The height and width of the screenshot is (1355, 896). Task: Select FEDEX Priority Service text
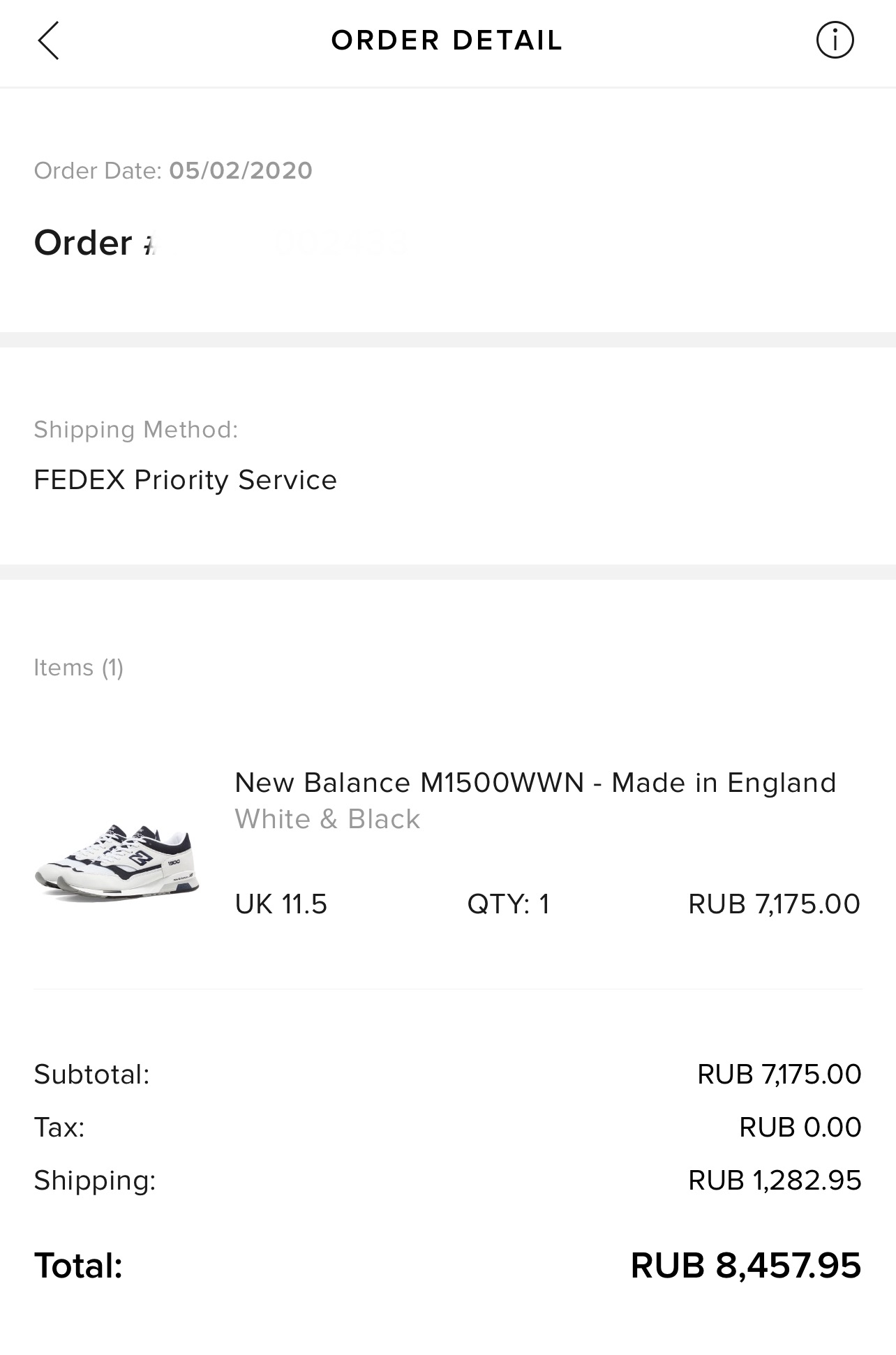coord(186,480)
